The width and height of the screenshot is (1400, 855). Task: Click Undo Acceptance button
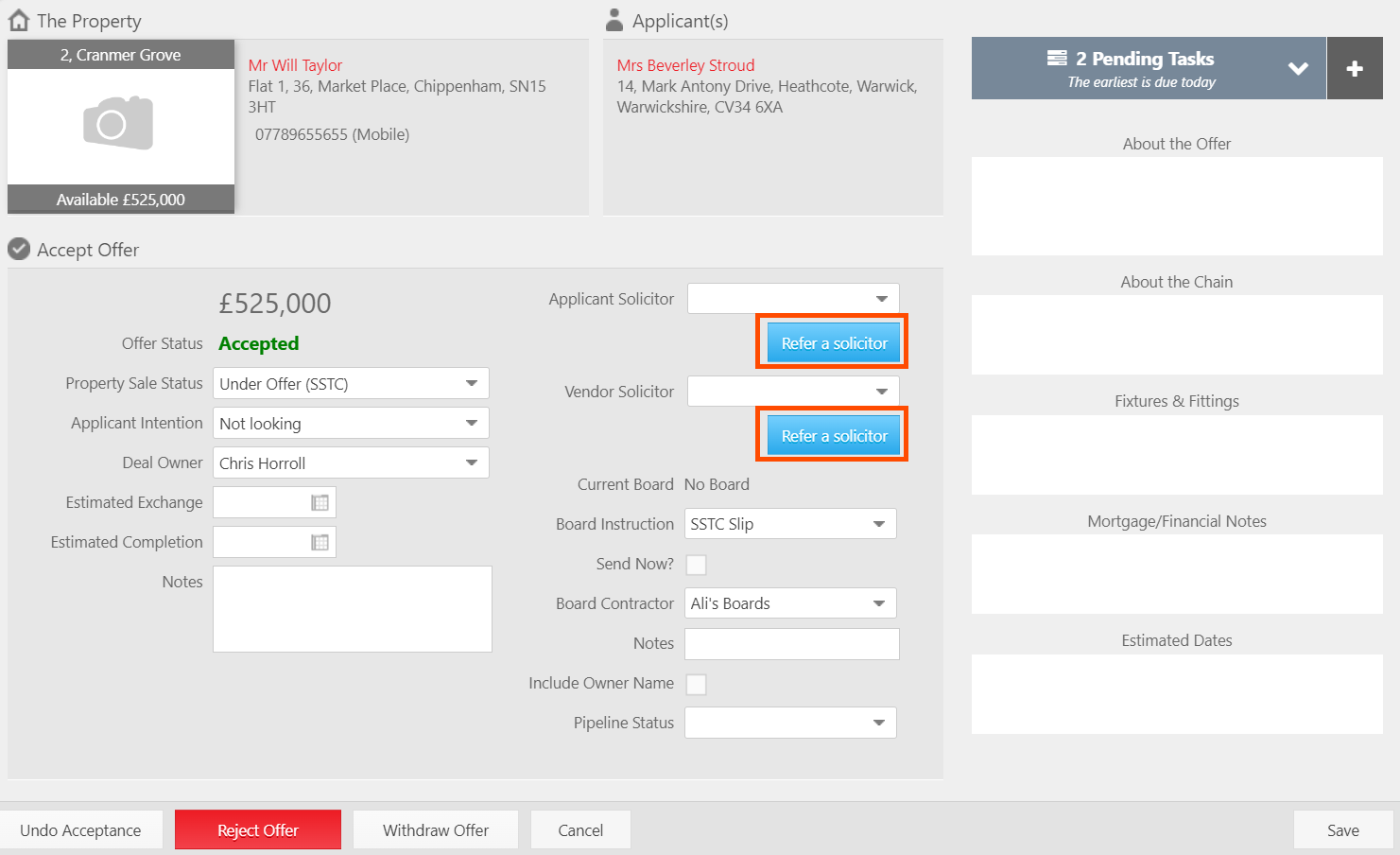[81, 830]
